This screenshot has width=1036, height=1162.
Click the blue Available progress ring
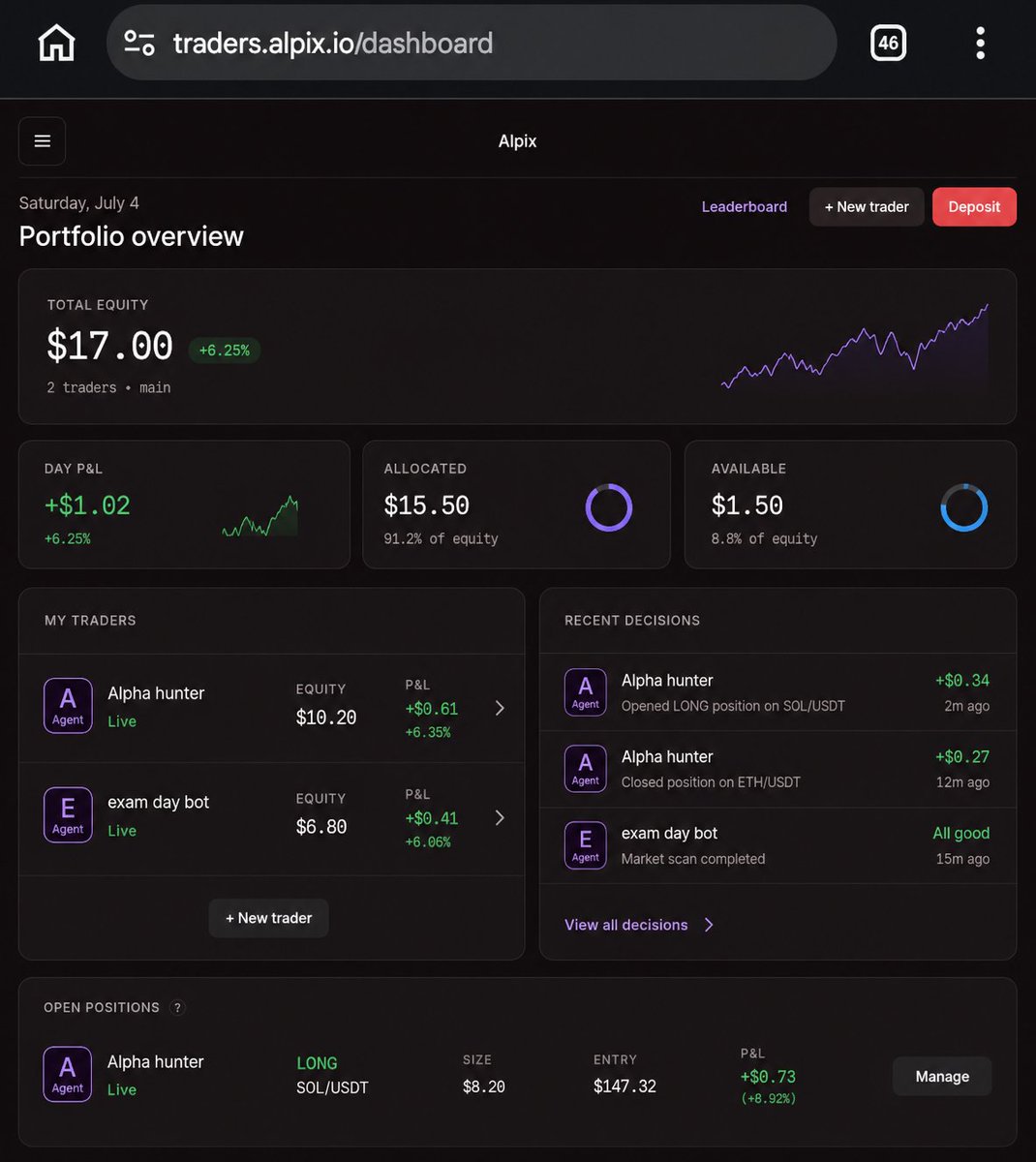pos(964,507)
